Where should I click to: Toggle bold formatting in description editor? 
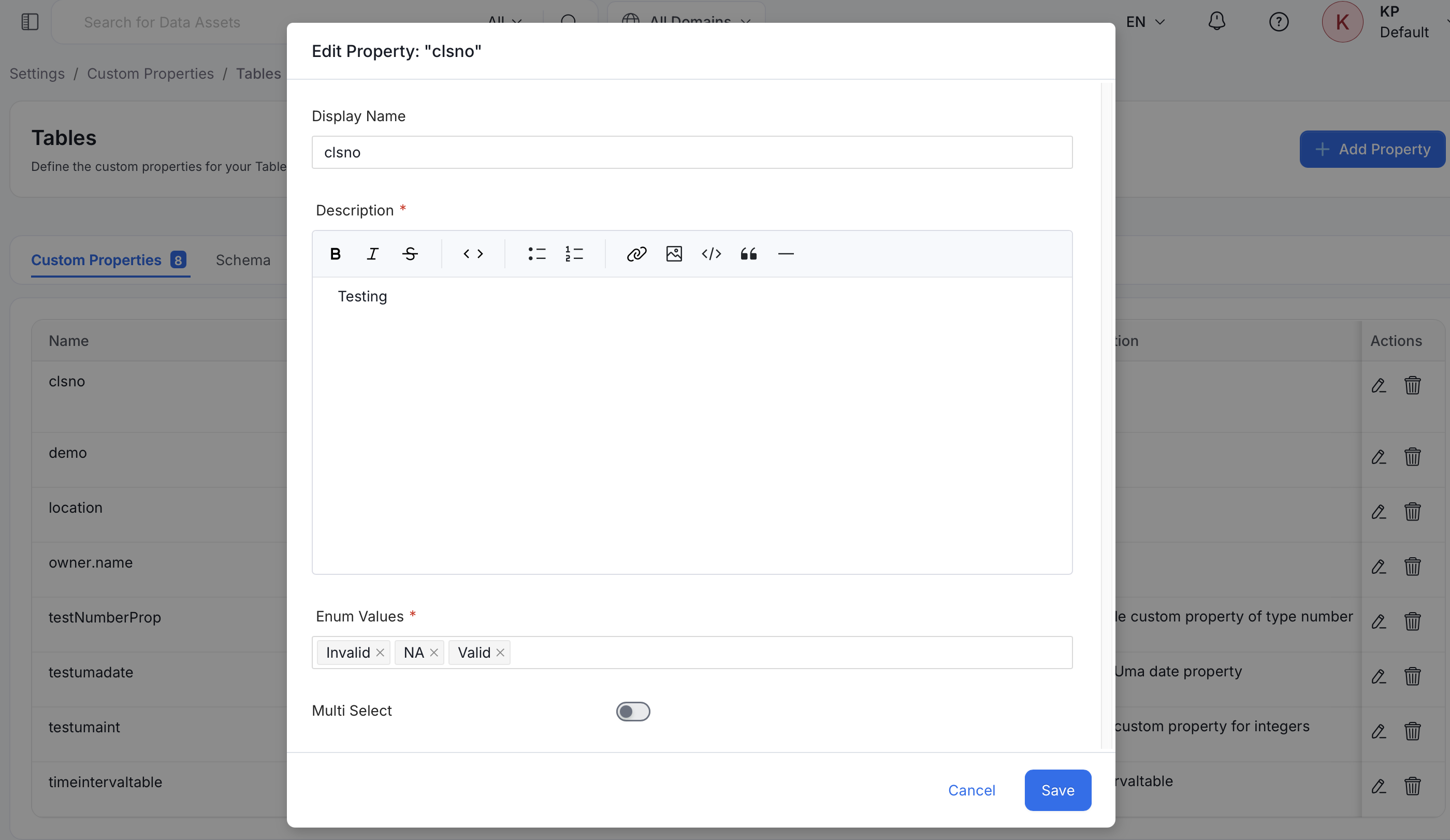click(x=336, y=254)
